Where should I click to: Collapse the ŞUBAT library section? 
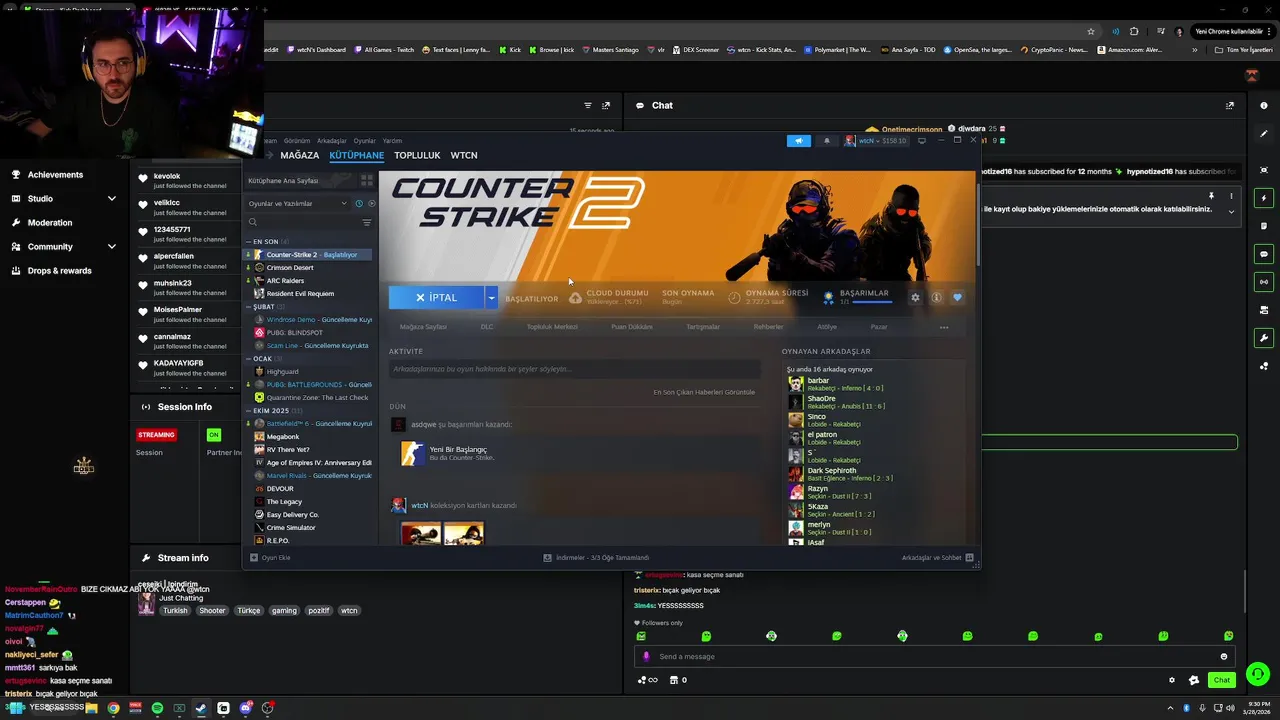(x=249, y=307)
